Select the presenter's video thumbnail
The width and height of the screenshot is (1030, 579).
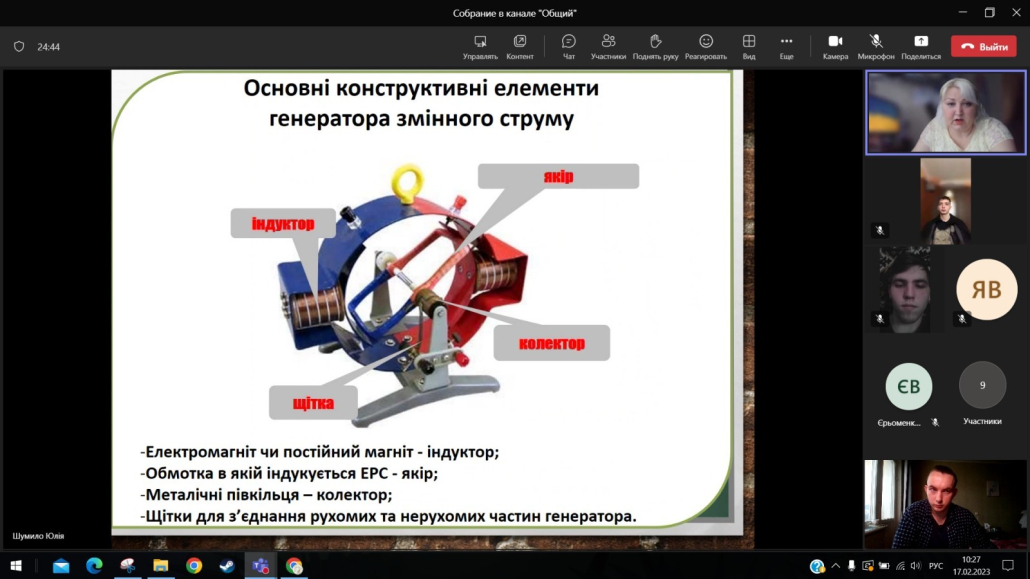(946, 112)
